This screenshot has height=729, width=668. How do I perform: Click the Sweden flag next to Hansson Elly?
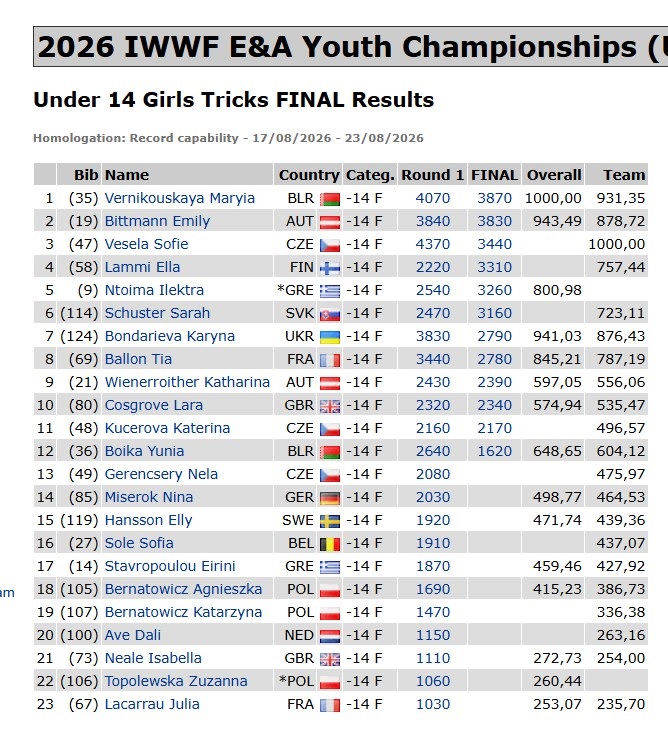(330, 521)
